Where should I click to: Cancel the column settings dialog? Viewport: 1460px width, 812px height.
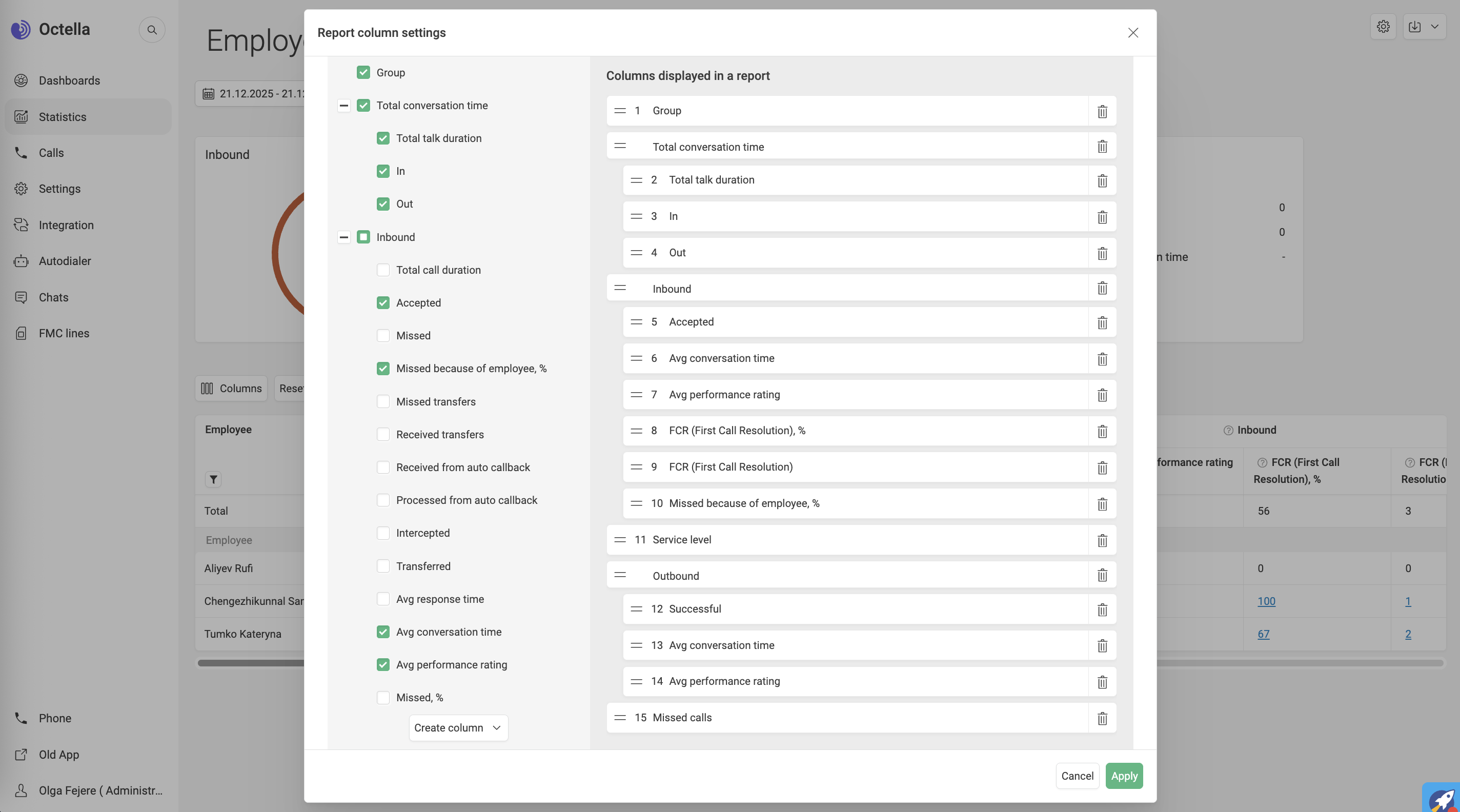[x=1077, y=776]
